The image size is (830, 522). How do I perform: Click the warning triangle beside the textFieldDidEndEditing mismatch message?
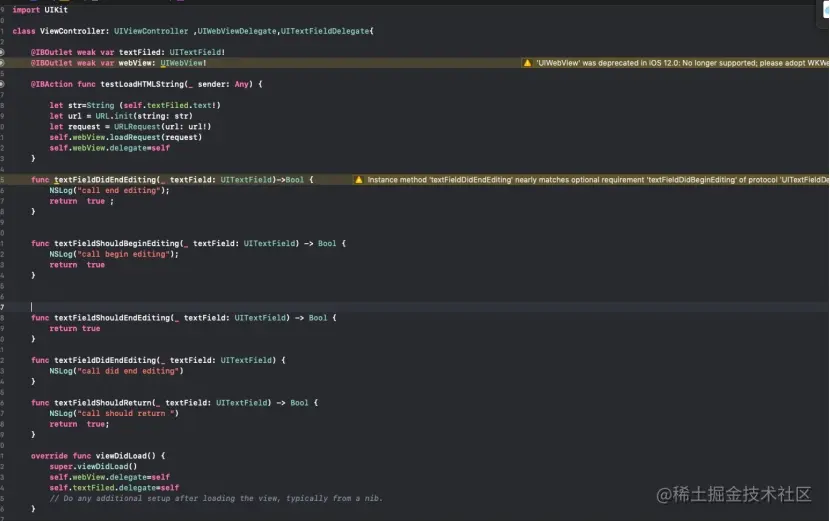click(358, 180)
